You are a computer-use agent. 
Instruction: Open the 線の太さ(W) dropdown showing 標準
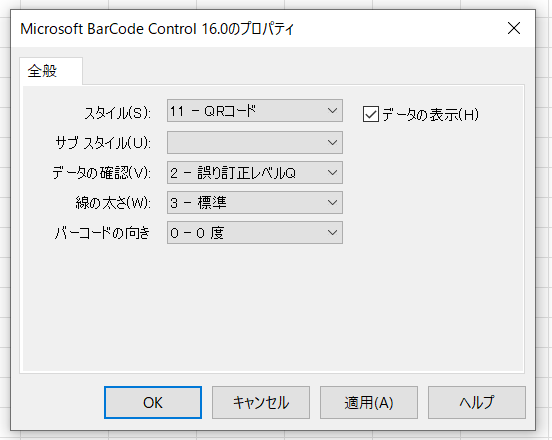point(255,202)
